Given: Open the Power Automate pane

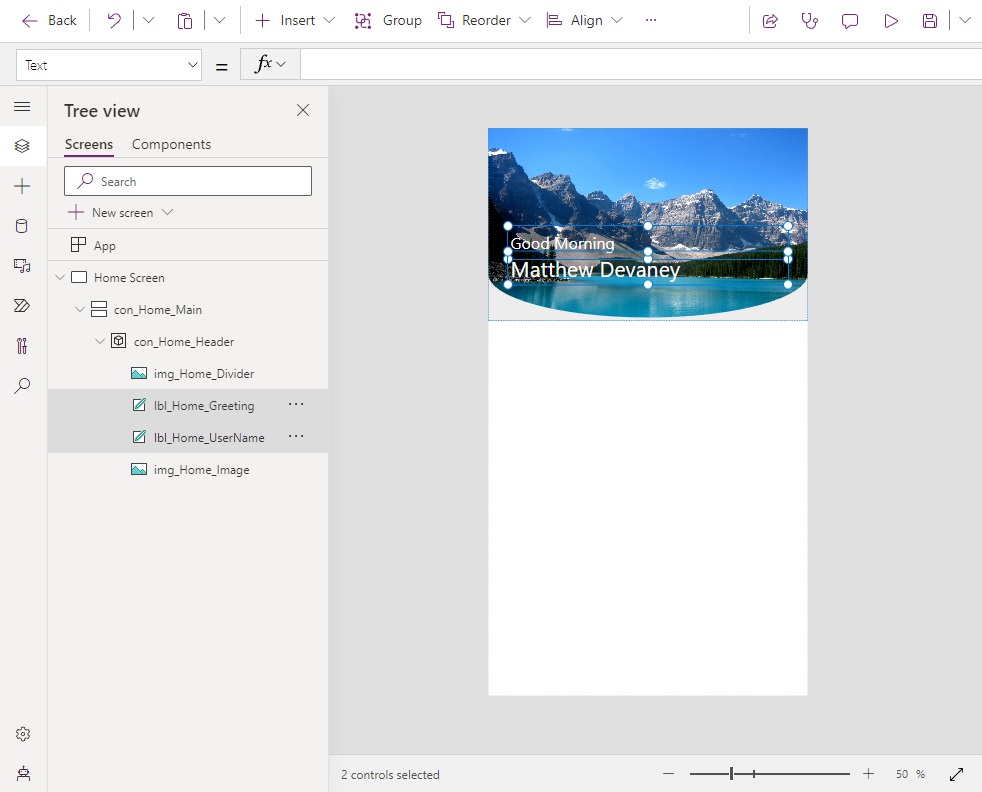Looking at the screenshot, I should point(22,305).
